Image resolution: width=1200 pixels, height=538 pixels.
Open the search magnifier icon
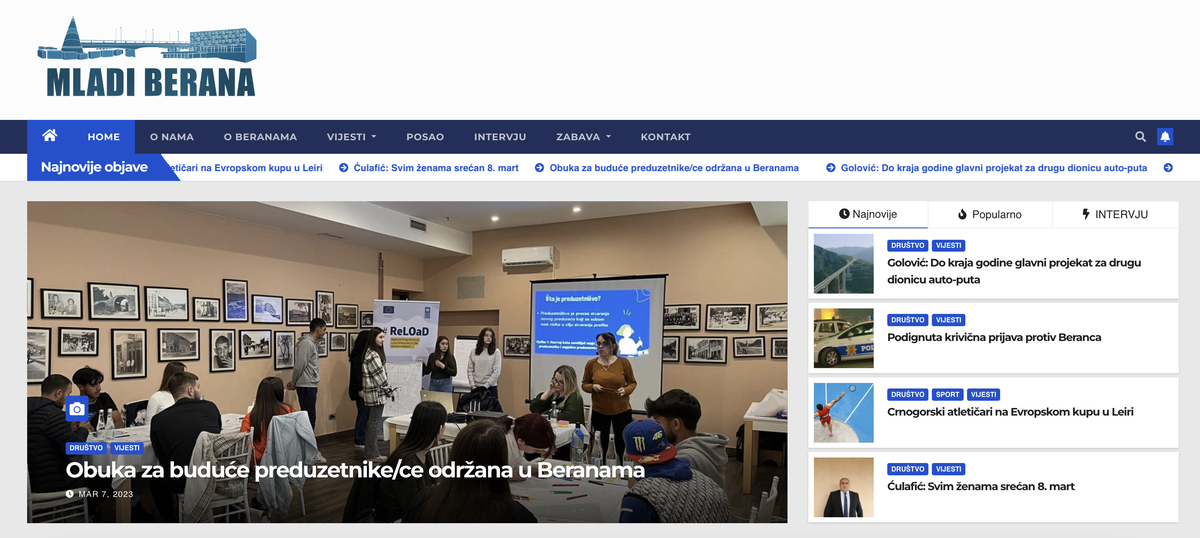point(1141,137)
